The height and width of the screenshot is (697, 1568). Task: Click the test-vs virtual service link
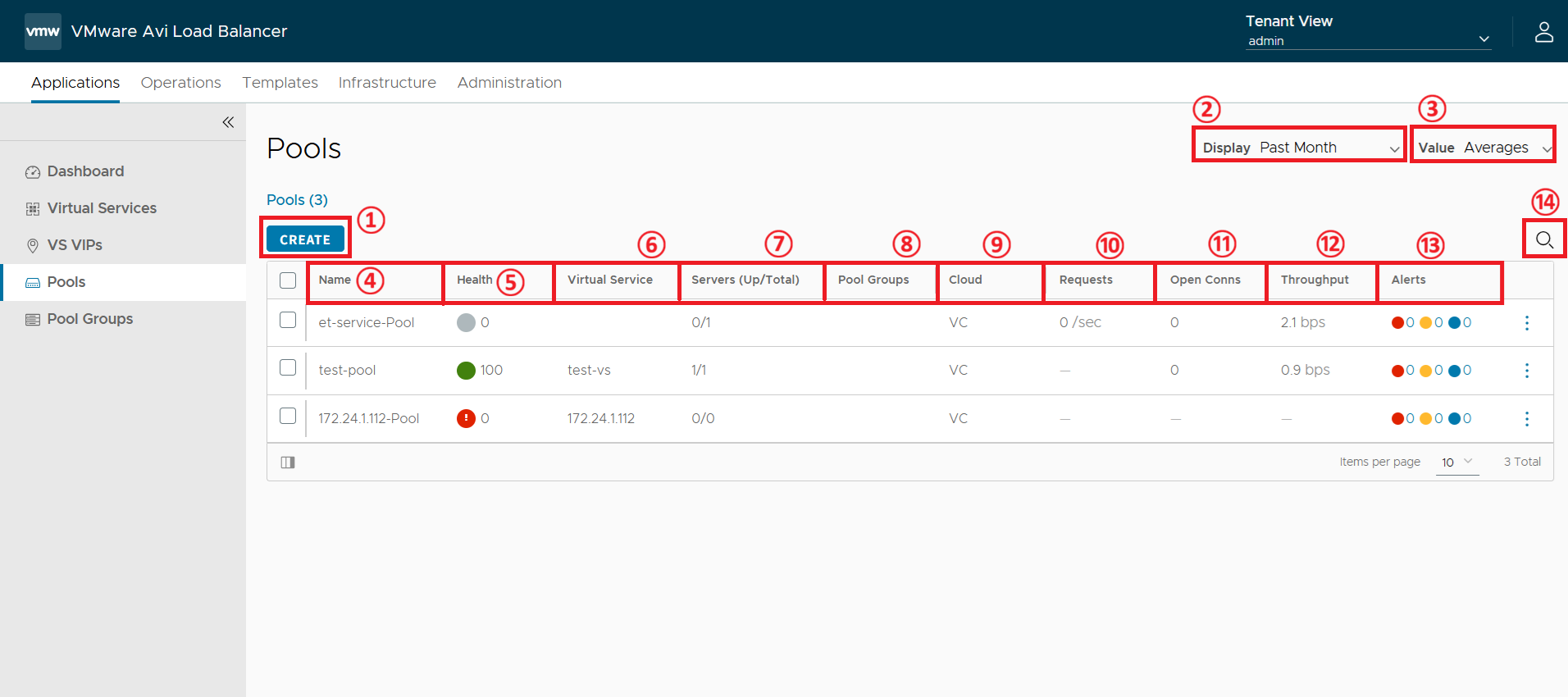point(589,371)
